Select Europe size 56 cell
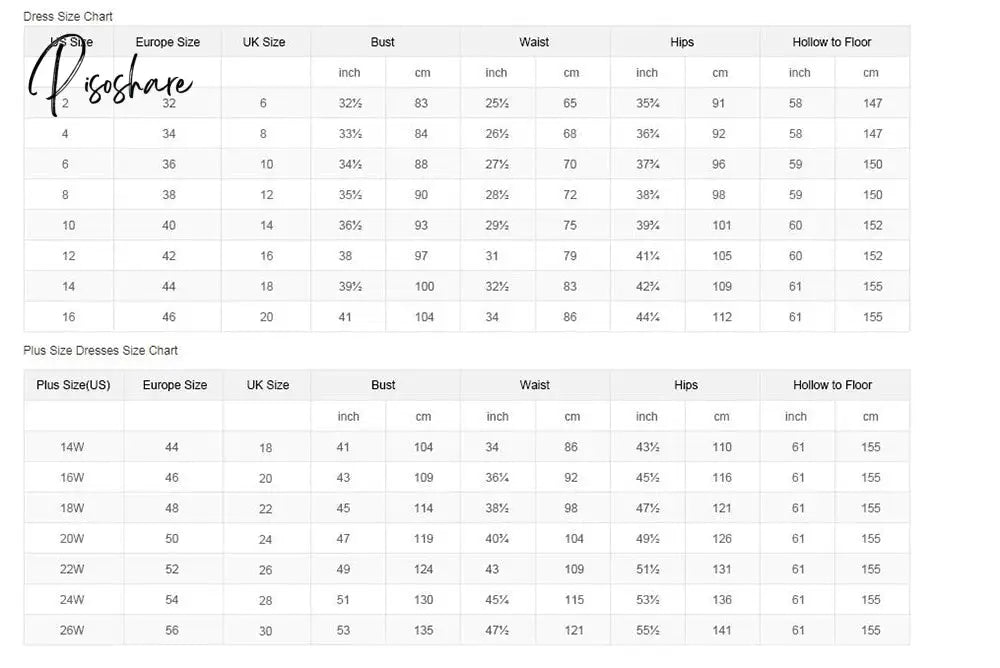The image size is (1000, 668). pyautogui.click(x=172, y=630)
